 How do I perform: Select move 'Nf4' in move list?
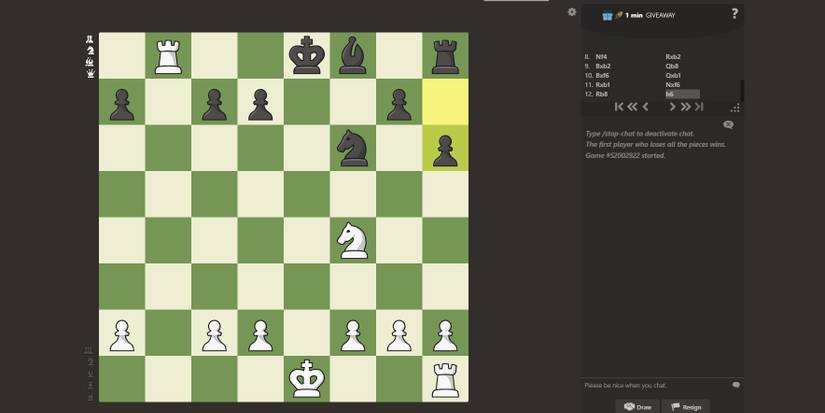(601, 57)
